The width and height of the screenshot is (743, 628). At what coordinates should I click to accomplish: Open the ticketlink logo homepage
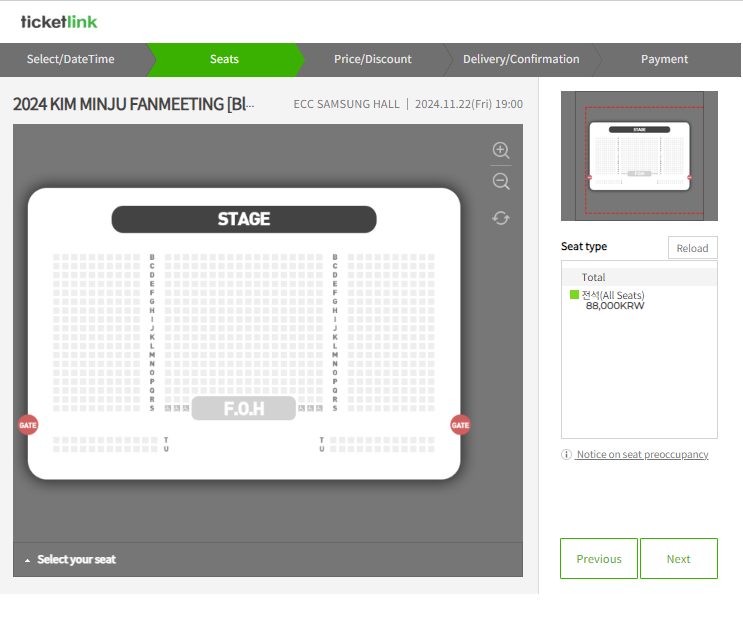[x=59, y=22]
